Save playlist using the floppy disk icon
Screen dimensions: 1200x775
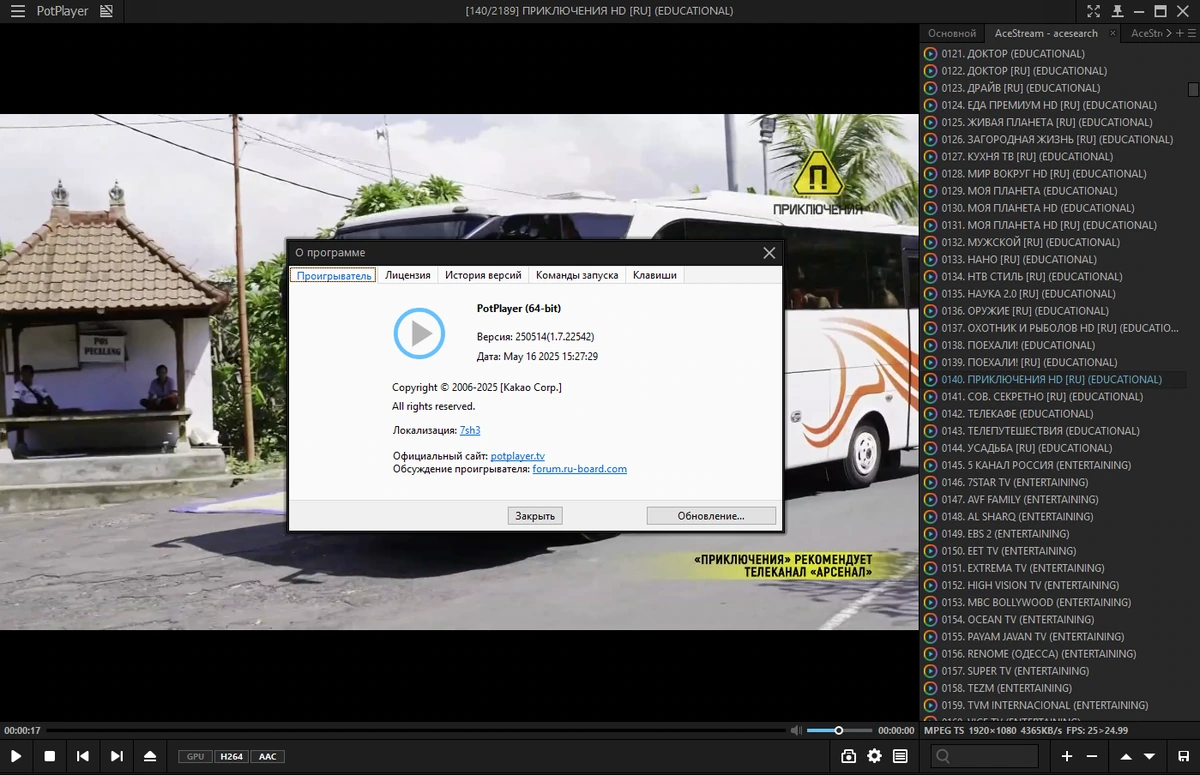tap(1184, 757)
